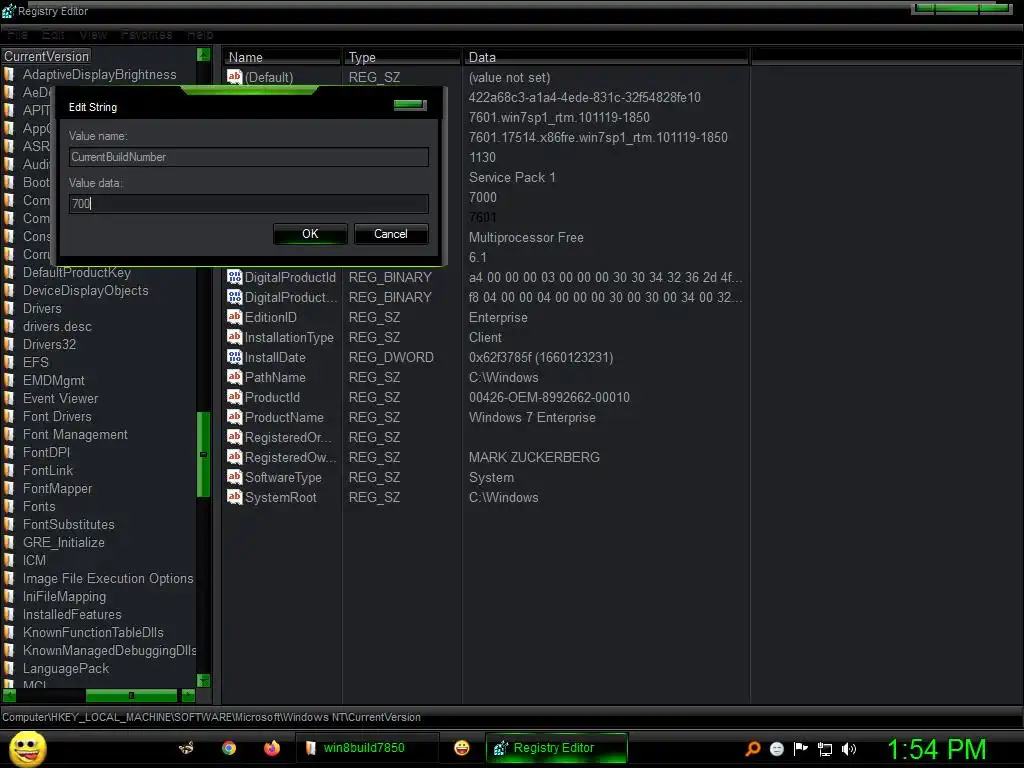Click the Registry Editor title bar icon
Screen dimensions: 1024x768
(x=8, y=11)
